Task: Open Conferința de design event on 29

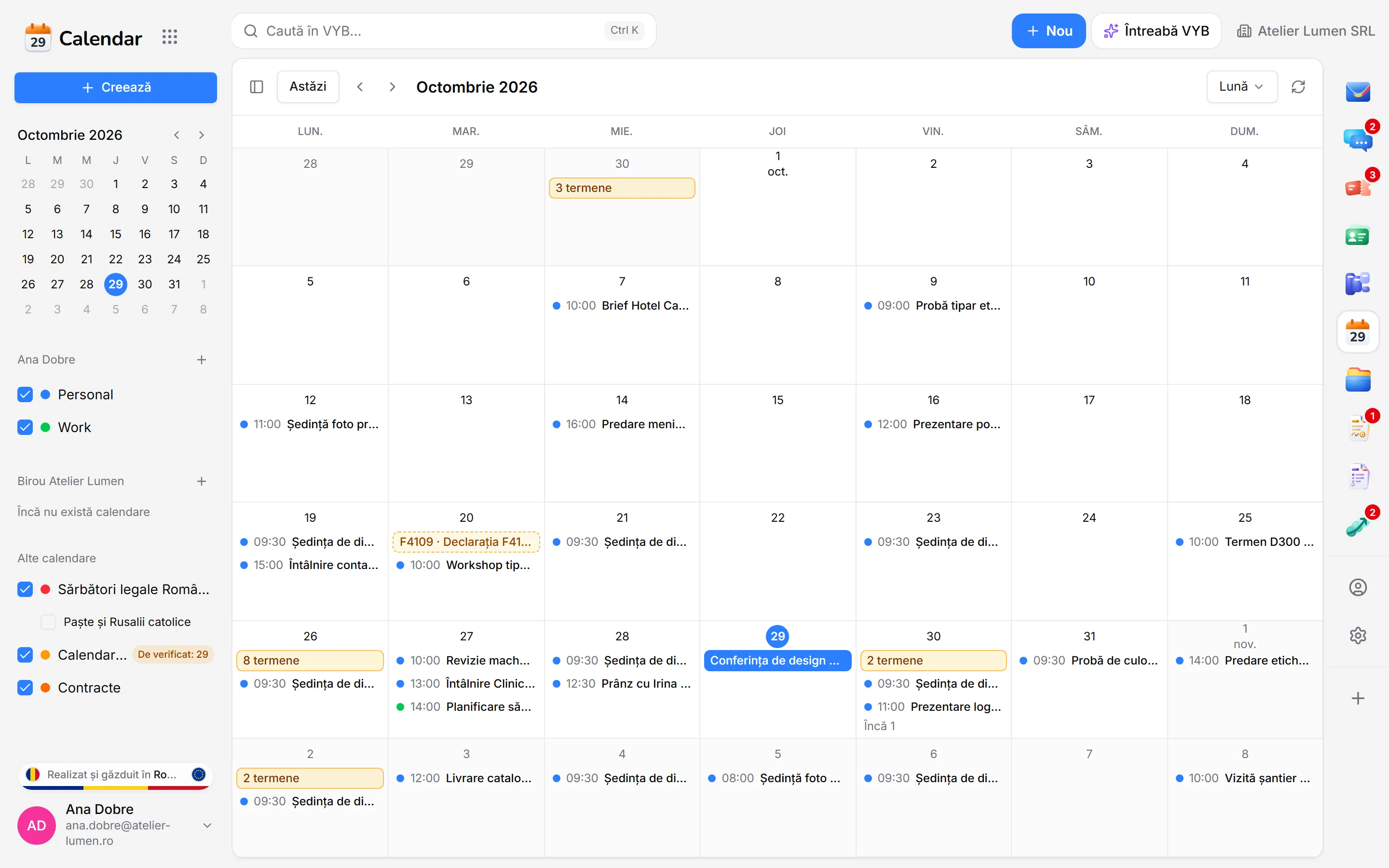Action: tap(777, 660)
